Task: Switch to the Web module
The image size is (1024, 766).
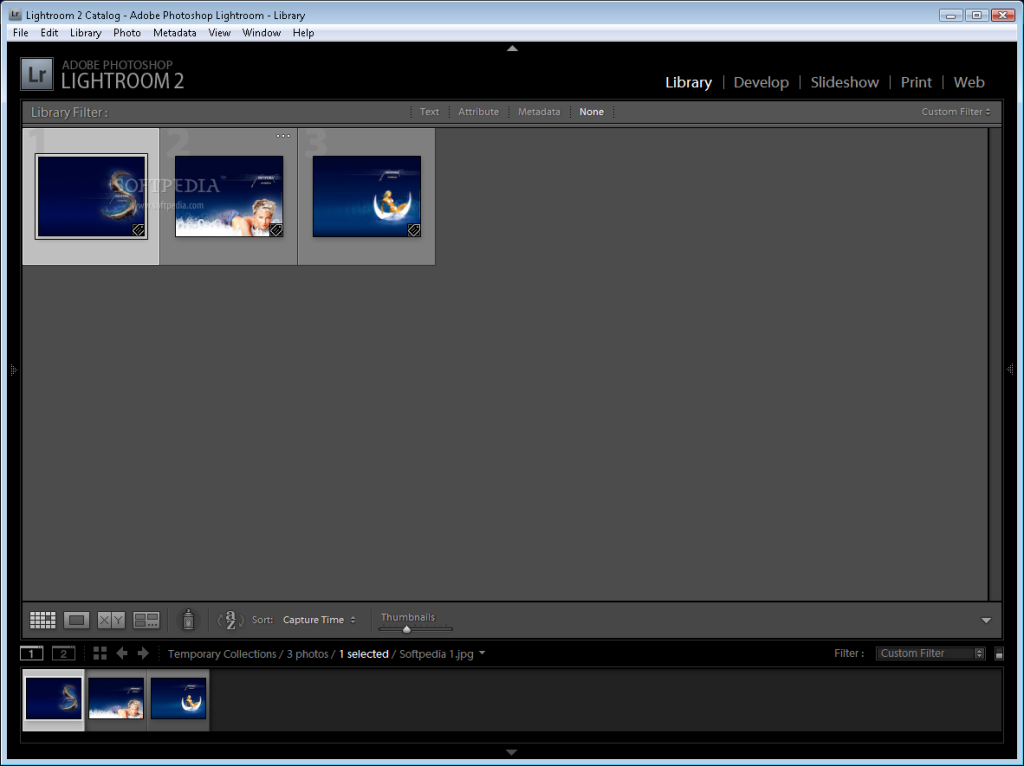Action: coord(968,82)
